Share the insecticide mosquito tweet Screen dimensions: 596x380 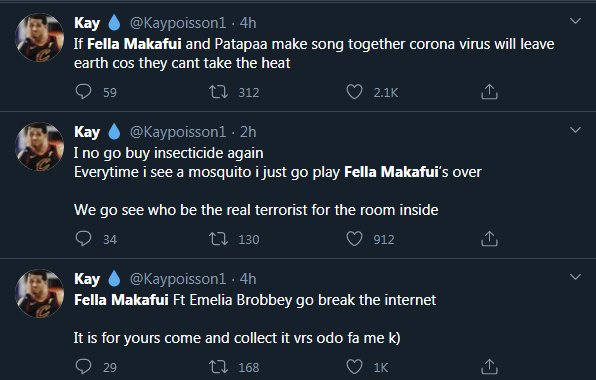click(x=489, y=239)
